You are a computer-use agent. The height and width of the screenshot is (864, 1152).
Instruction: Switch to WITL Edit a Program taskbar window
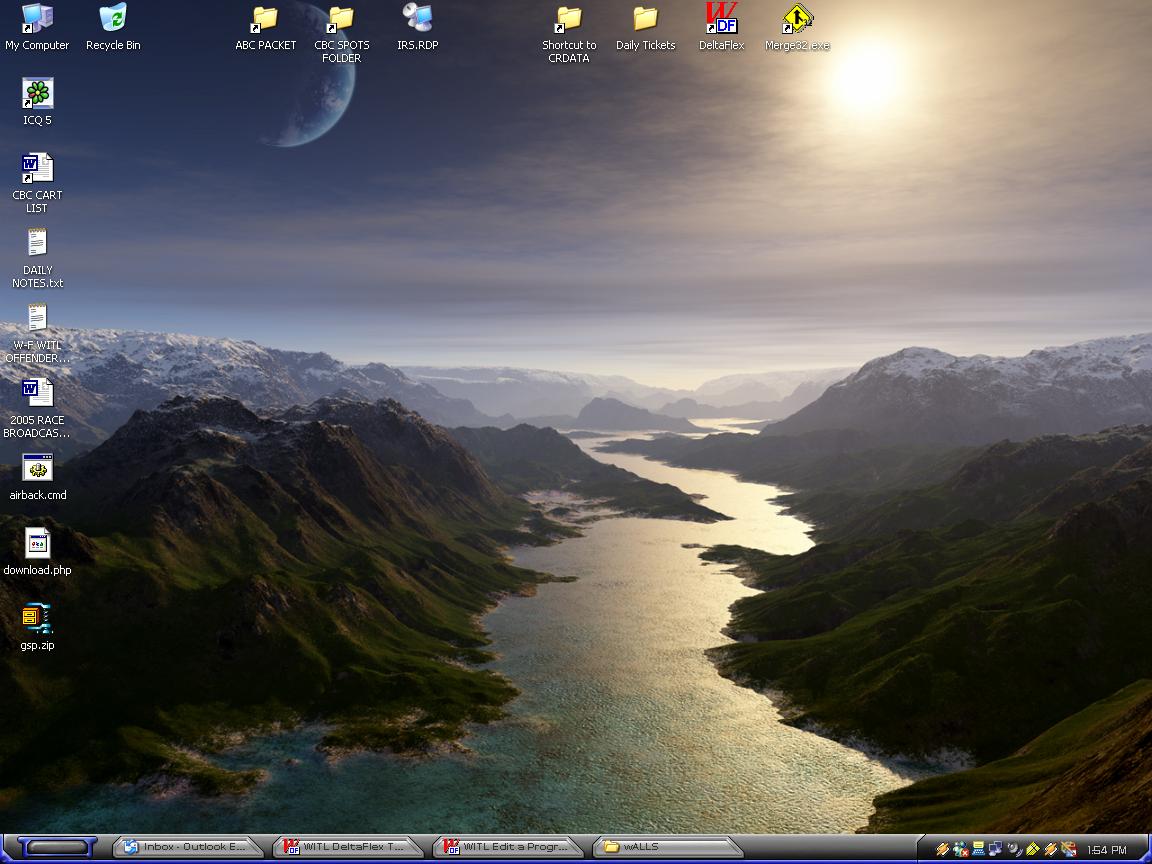509,847
